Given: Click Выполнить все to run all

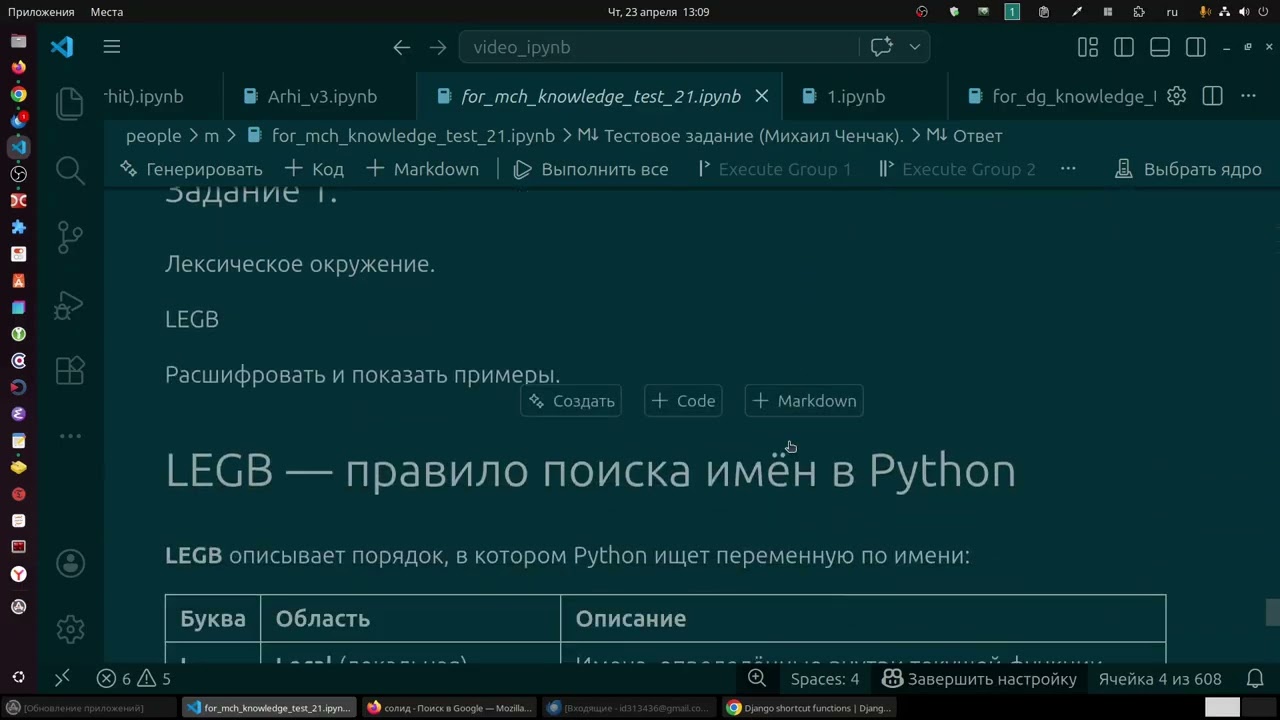Looking at the screenshot, I should (591, 169).
